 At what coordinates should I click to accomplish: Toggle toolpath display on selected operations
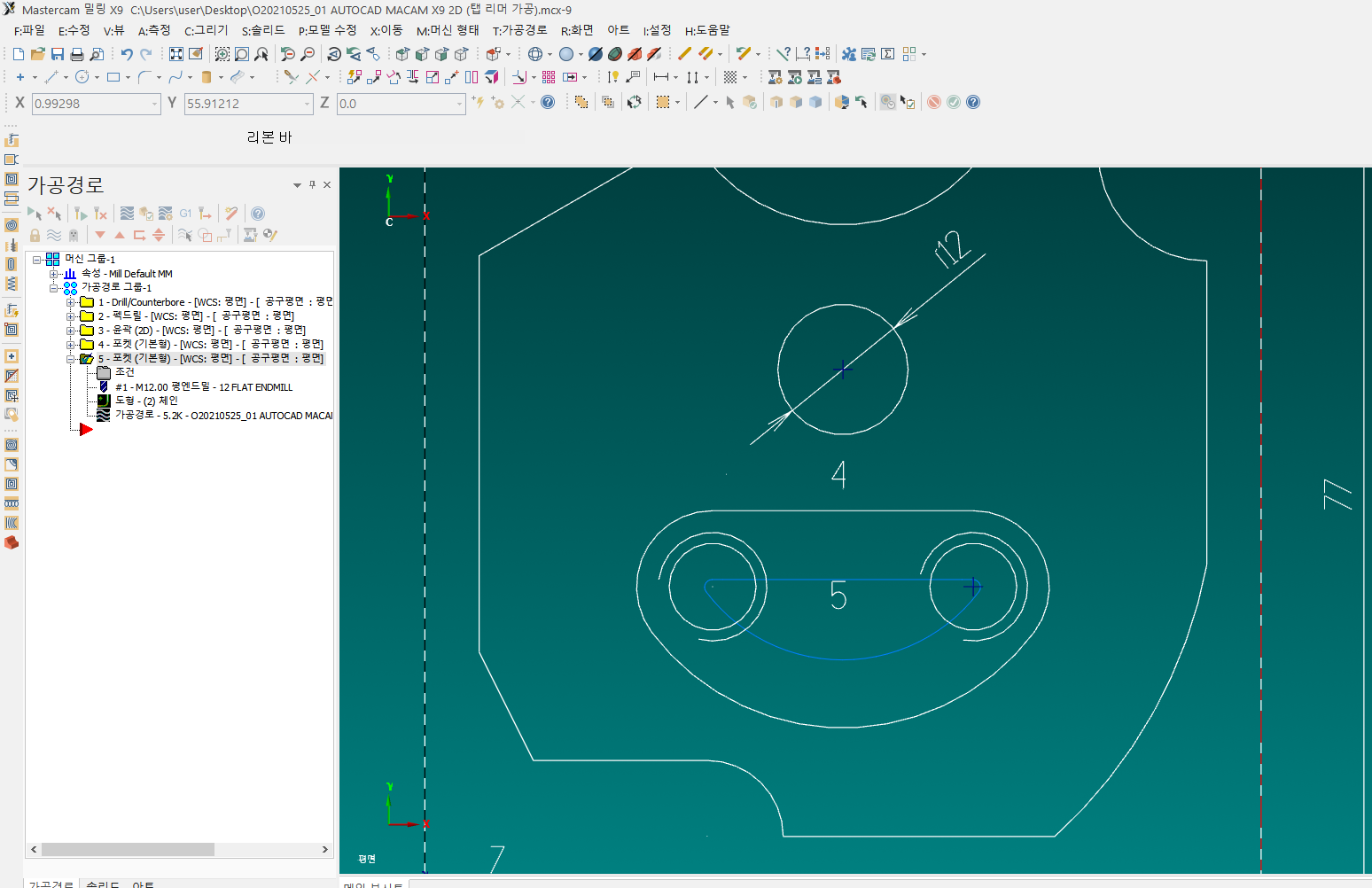pyautogui.click(x=54, y=235)
